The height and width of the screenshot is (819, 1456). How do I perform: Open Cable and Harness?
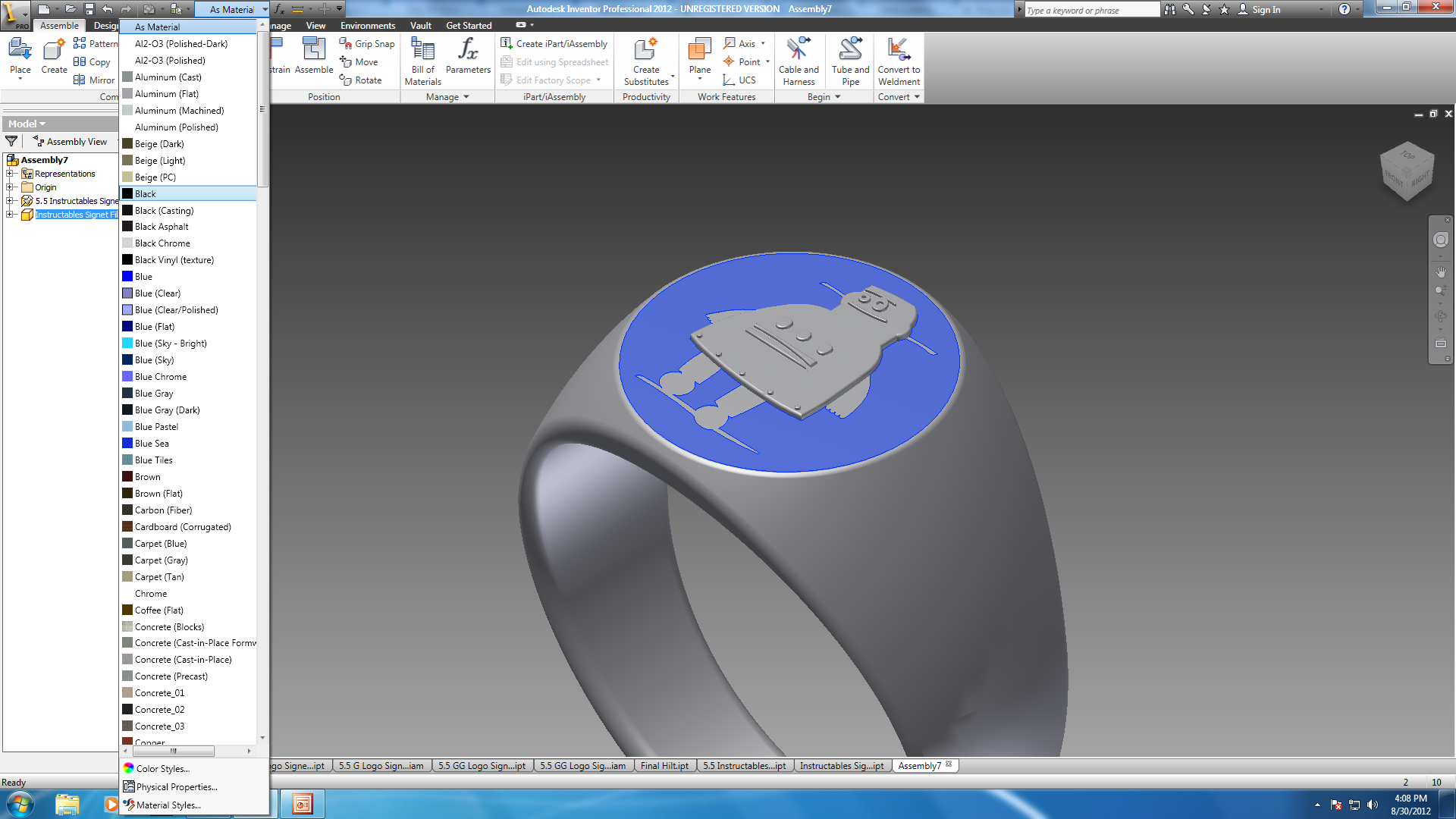point(799,61)
